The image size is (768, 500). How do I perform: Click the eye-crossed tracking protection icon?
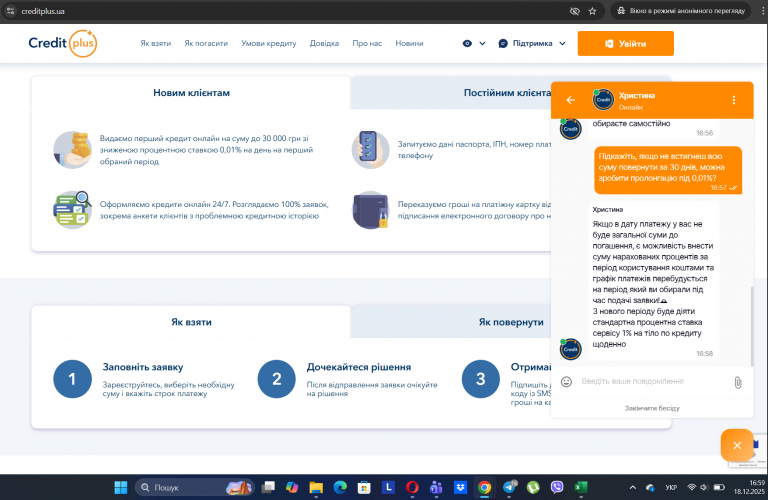575,11
